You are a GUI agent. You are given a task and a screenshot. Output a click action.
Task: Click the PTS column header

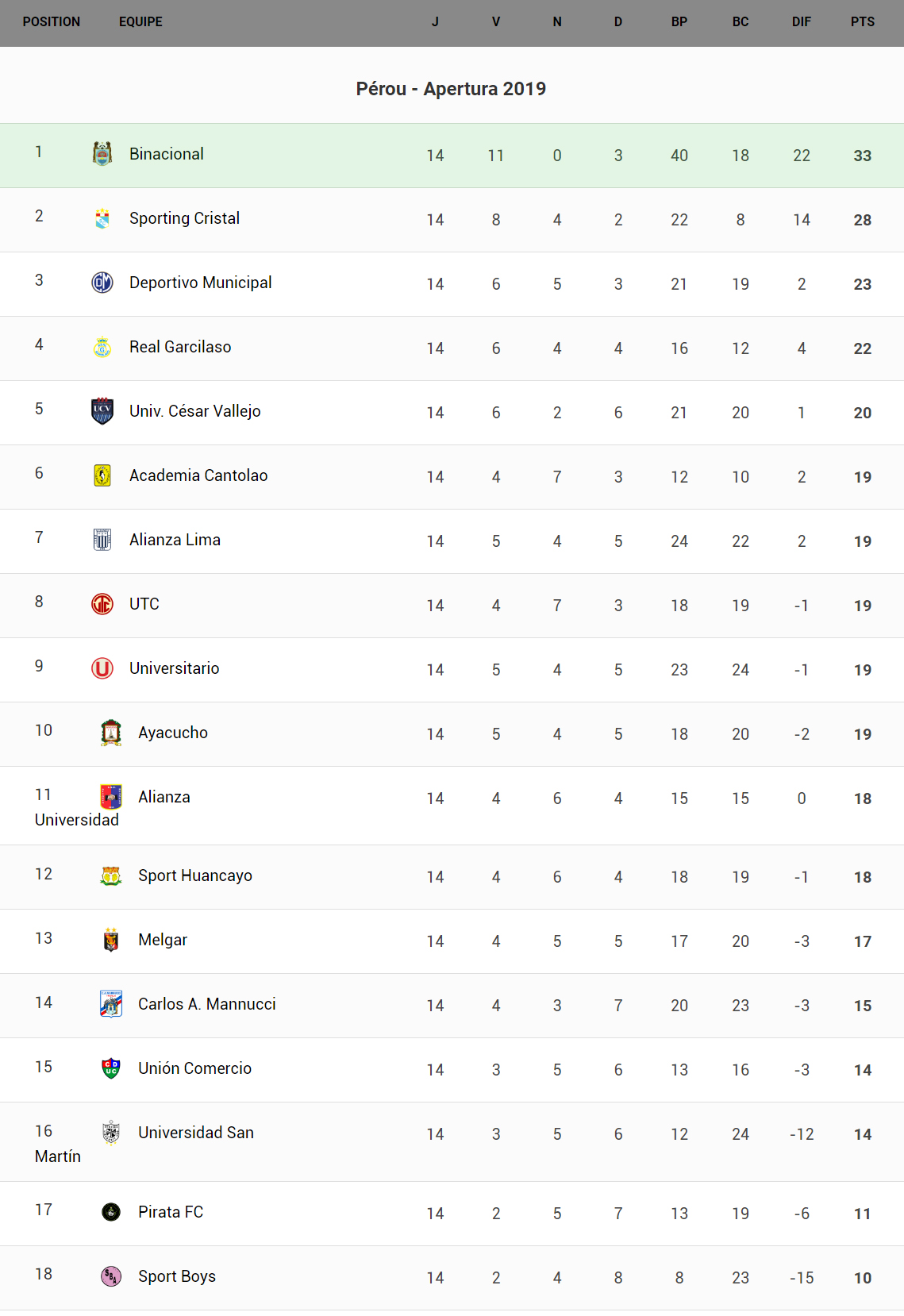tap(863, 22)
